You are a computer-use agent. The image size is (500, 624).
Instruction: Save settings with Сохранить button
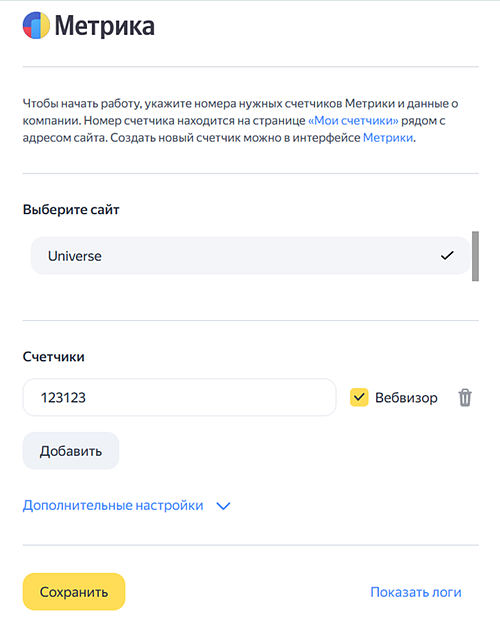pyautogui.click(x=74, y=592)
